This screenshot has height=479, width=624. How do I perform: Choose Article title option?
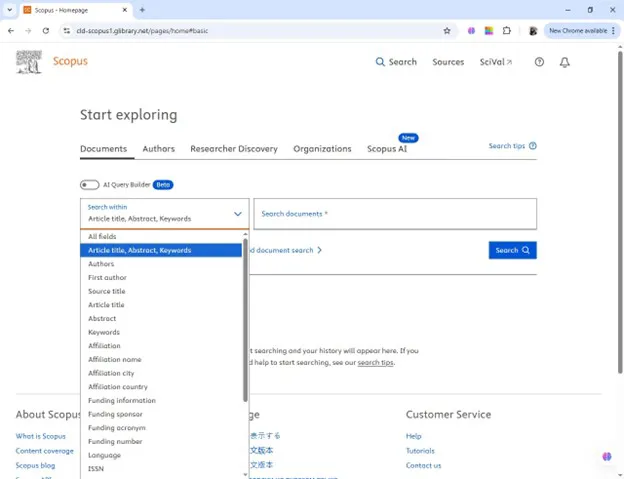pyautogui.click(x=161, y=305)
